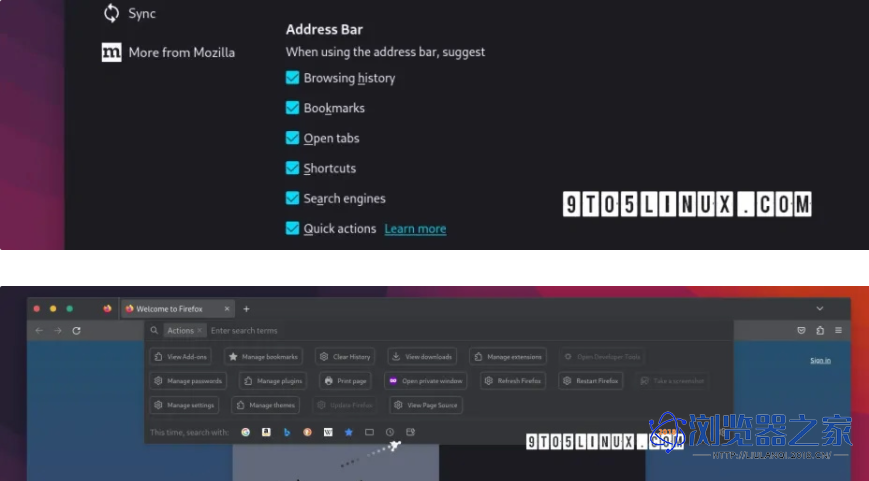Screen dimensions: 869x481
Task: Click the Manage bookmarks action
Action: [264, 357]
